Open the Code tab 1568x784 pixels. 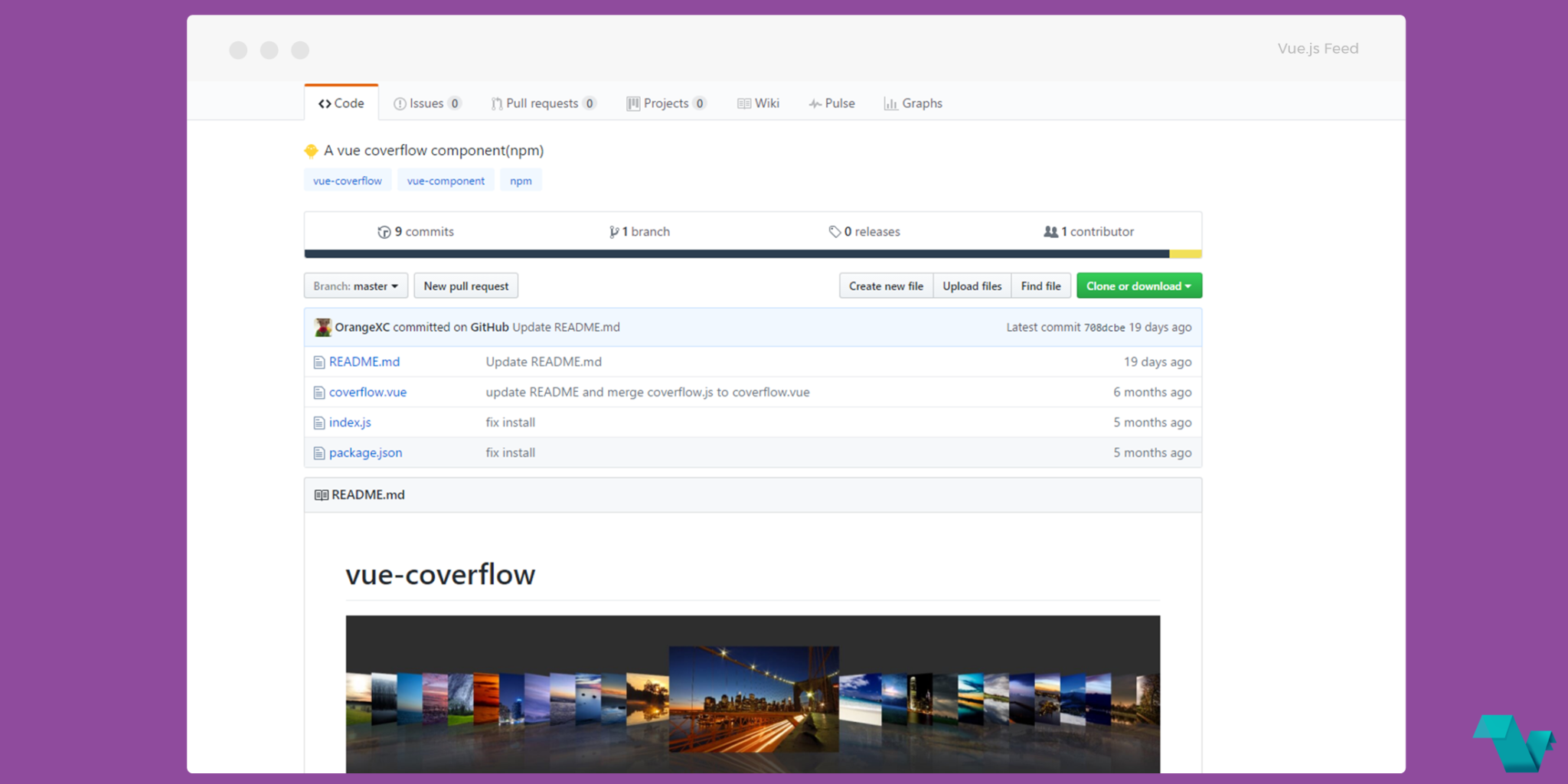(341, 103)
